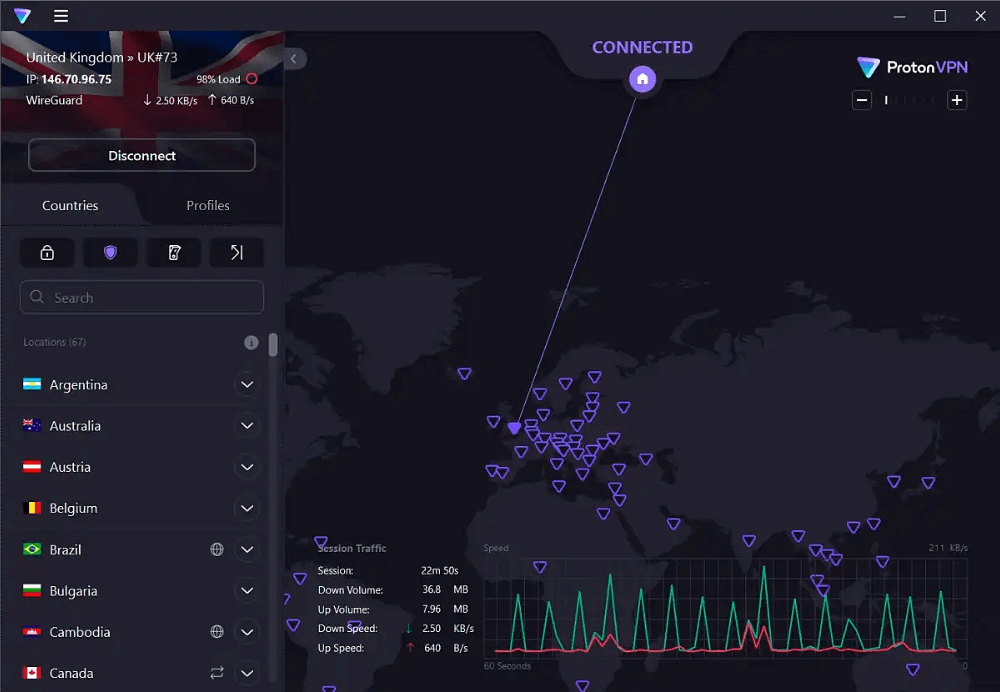Maximize the Proton VPN window
Screen dimensions: 1000x692
click(940, 16)
